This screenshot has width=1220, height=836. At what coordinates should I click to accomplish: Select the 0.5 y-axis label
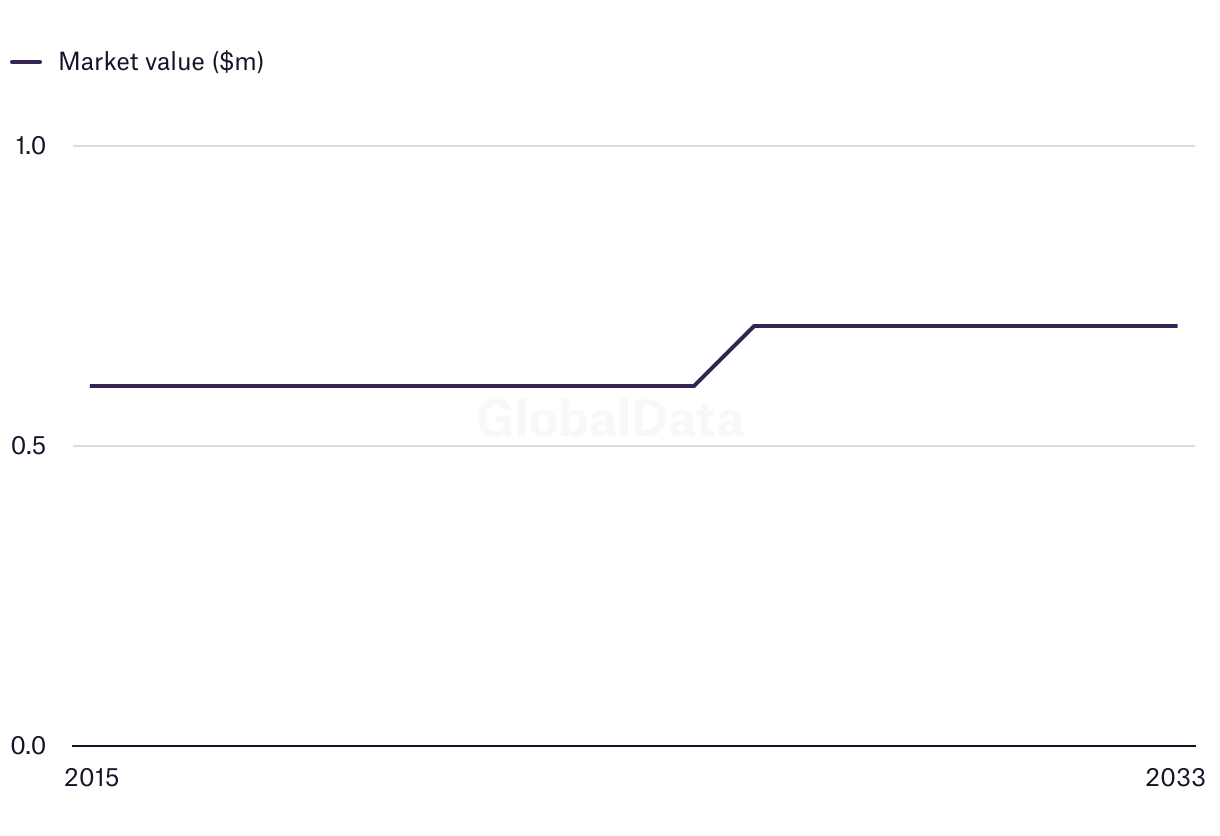[29, 446]
